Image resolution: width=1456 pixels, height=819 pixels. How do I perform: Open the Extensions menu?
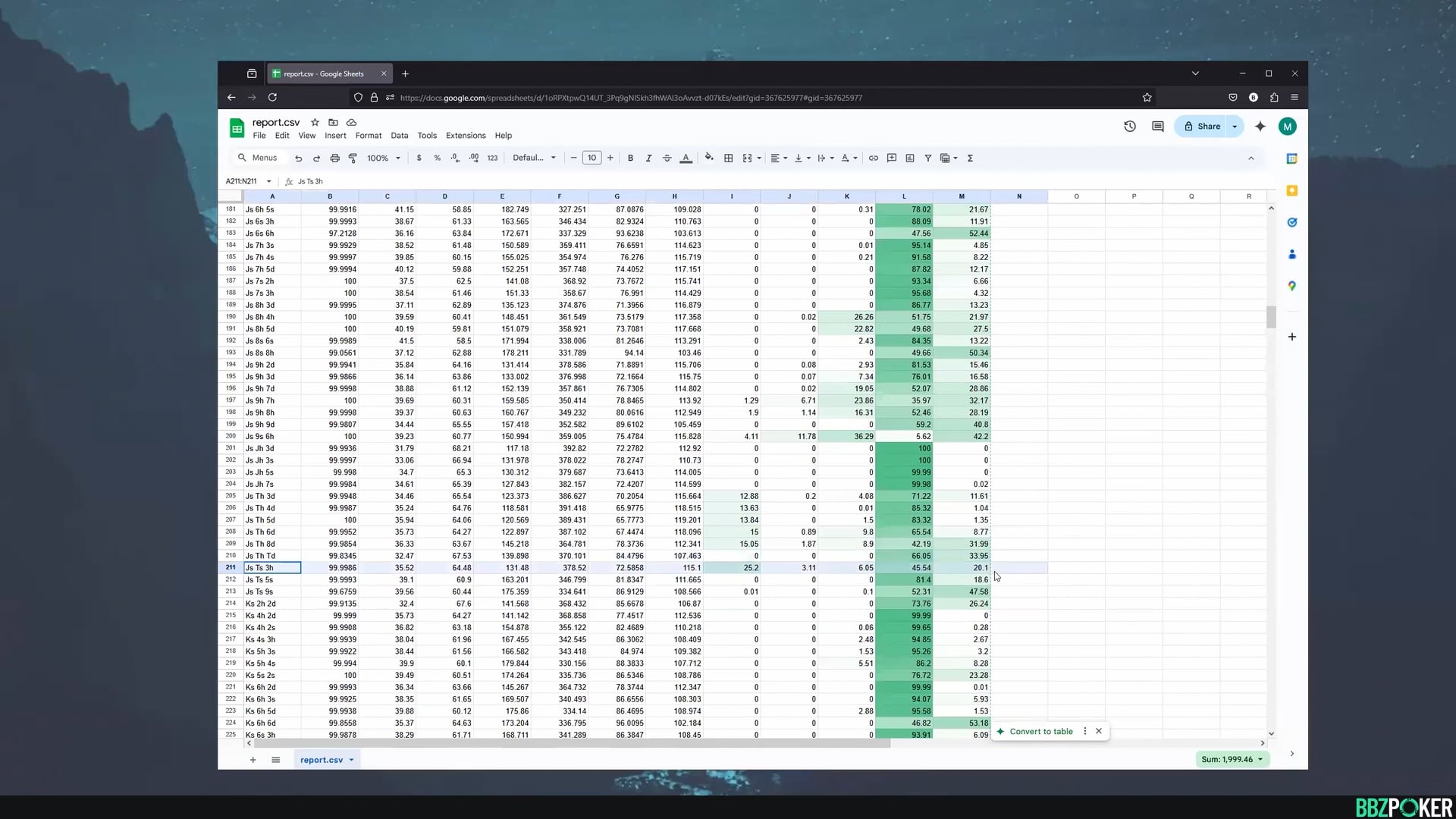tap(465, 136)
